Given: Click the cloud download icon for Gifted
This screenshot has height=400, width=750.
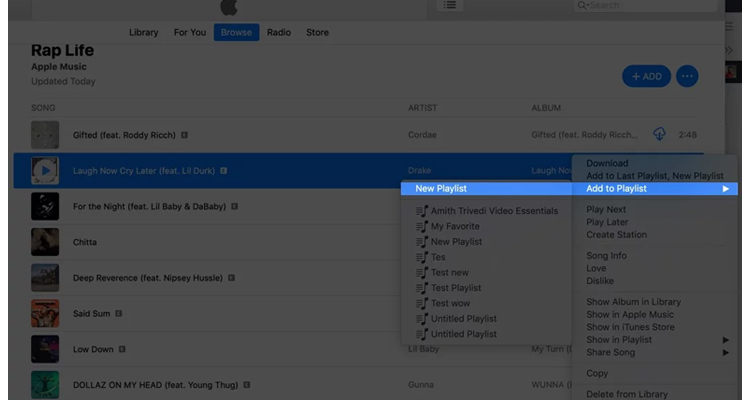Looking at the screenshot, I should click(659, 134).
